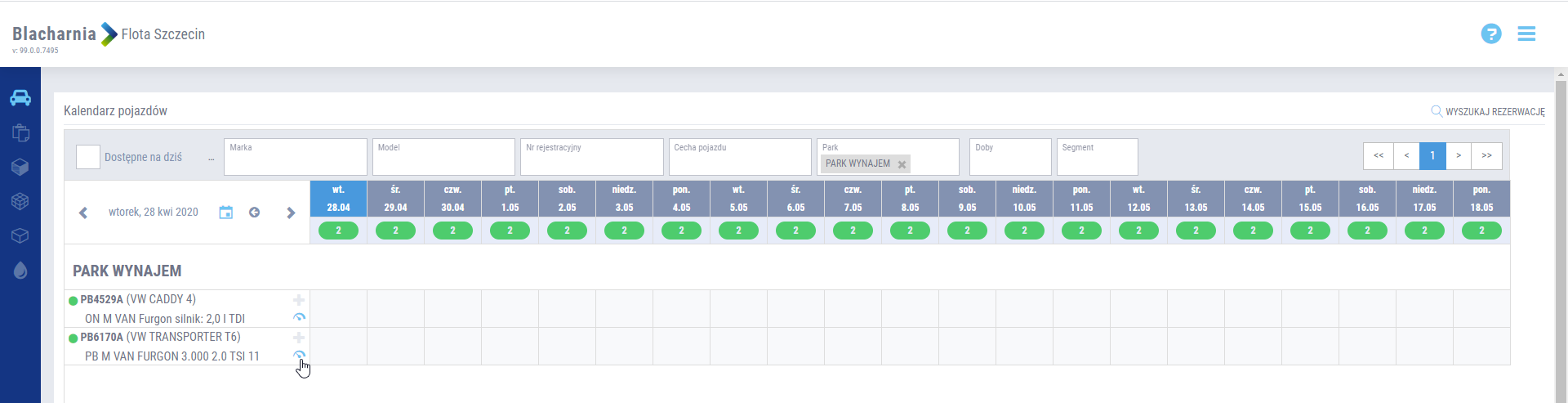This screenshot has height=403, width=1568.
Task: Click the circled back arrow beside calendar icon
Action: pos(255,213)
